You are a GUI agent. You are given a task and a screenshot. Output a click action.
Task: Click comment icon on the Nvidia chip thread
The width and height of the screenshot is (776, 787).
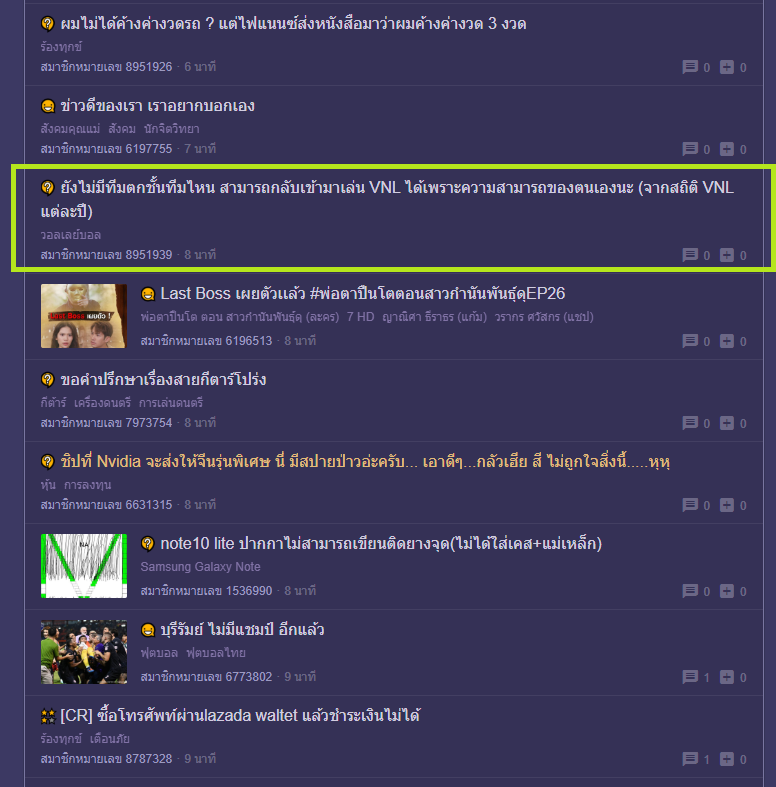(690, 504)
